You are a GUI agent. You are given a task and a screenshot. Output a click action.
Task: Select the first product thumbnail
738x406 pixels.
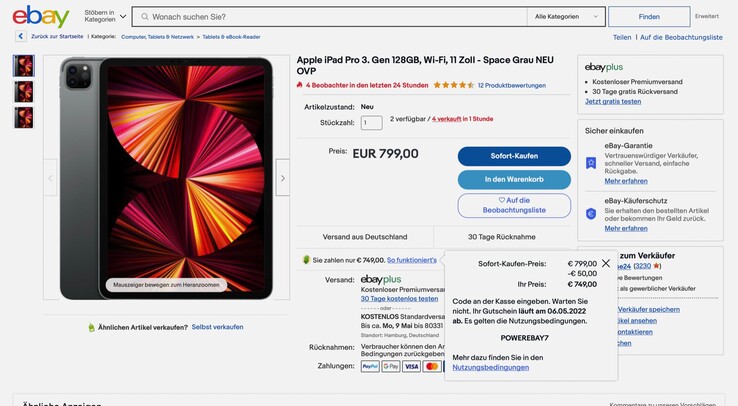pyautogui.click(x=24, y=66)
